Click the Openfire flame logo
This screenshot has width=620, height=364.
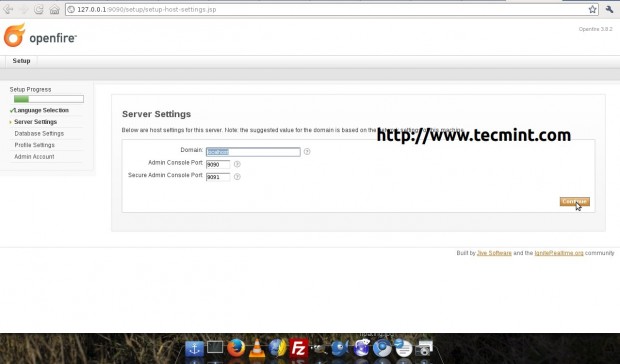tap(14, 35)
